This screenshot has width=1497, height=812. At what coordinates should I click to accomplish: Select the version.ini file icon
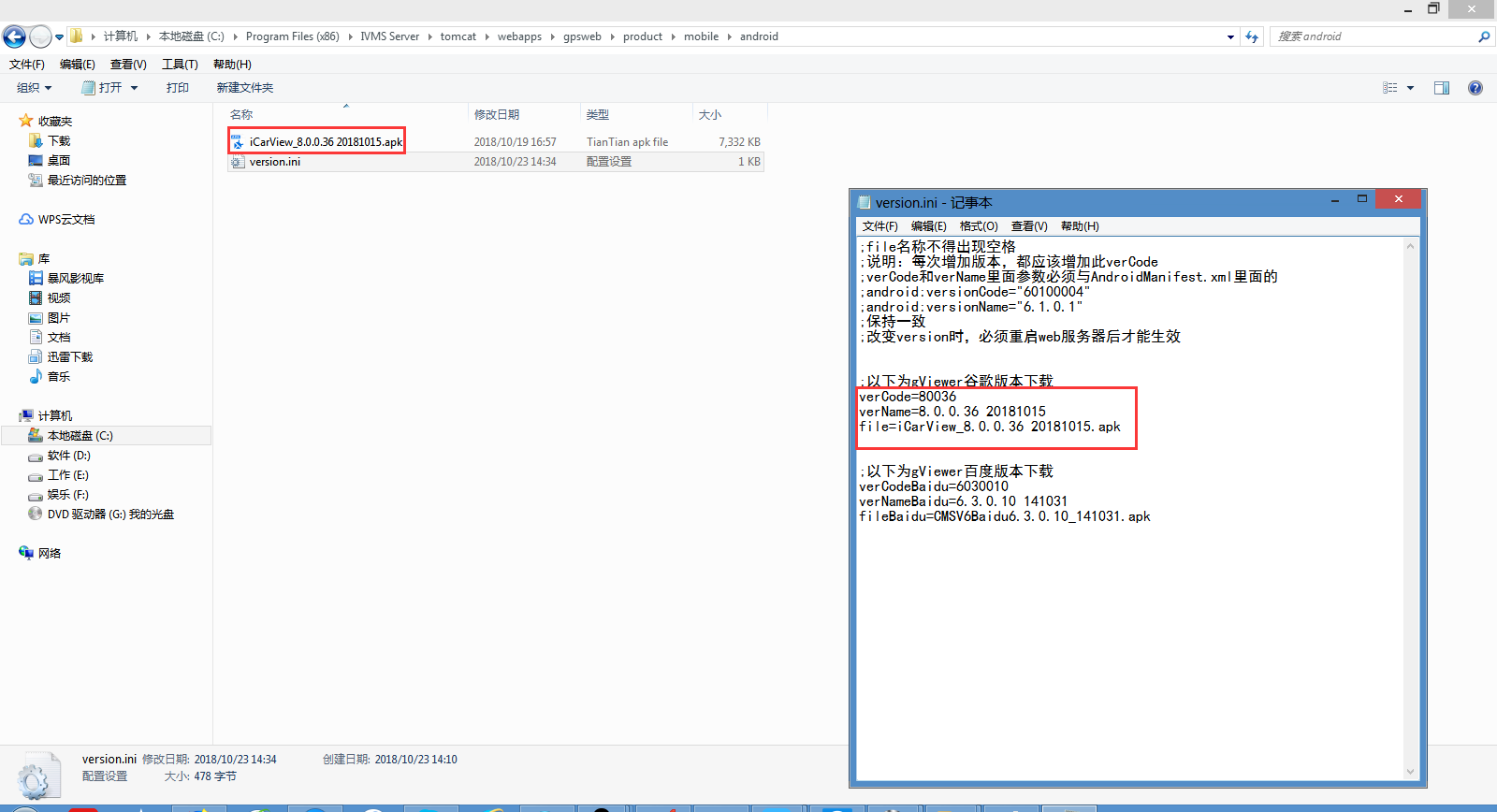pyautogui.click(x=238, y=162)
